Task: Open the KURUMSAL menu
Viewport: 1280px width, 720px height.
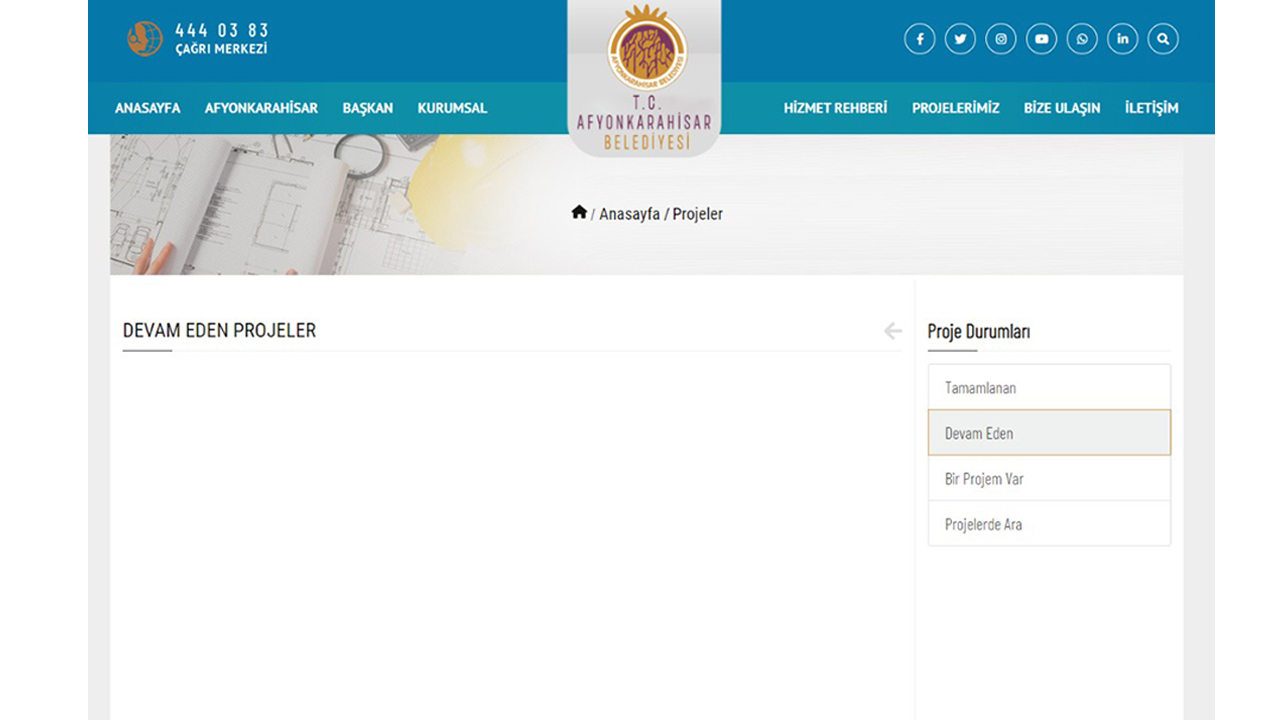Action: tap(452, 108)
